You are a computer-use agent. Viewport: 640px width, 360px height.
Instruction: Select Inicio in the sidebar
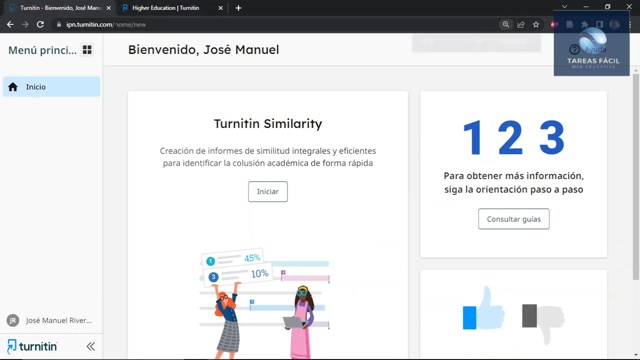pyautogui.click(x=51, y=87)
